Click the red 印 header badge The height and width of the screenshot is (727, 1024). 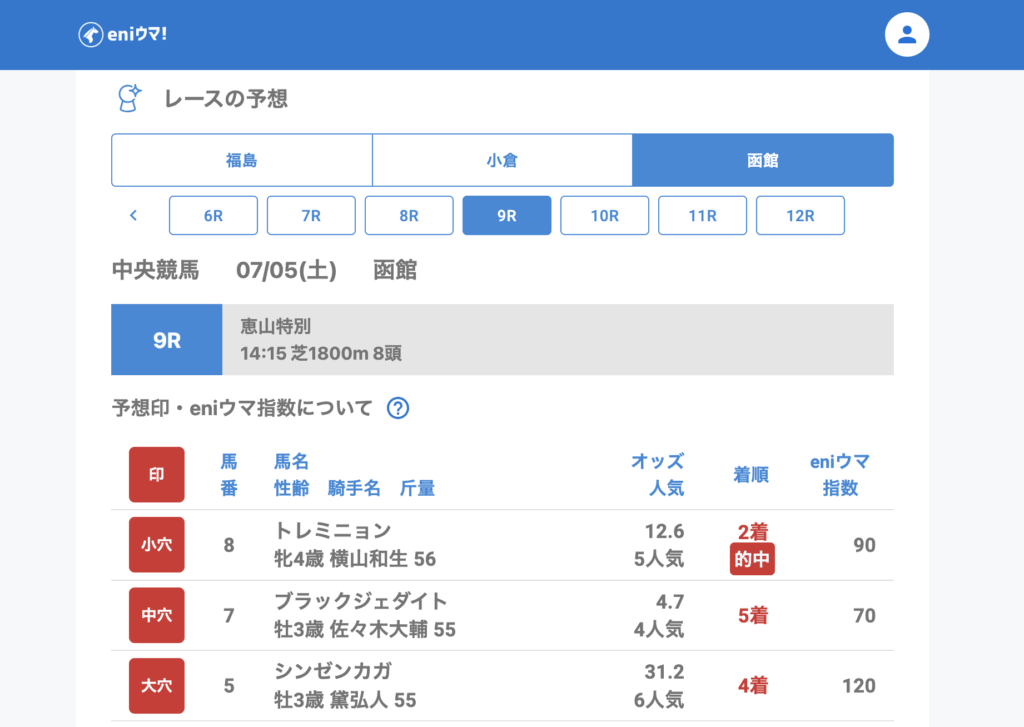[157, 475]
